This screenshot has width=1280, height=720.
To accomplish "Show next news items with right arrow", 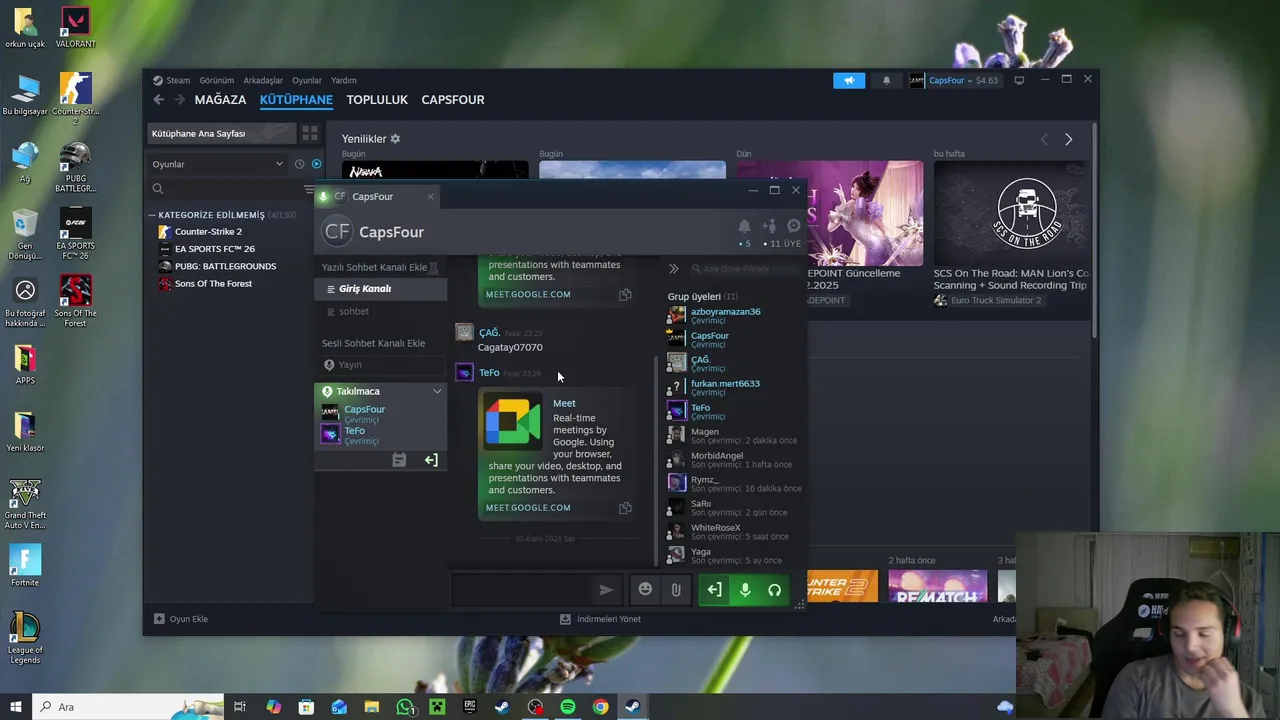I will point(1068,140).
